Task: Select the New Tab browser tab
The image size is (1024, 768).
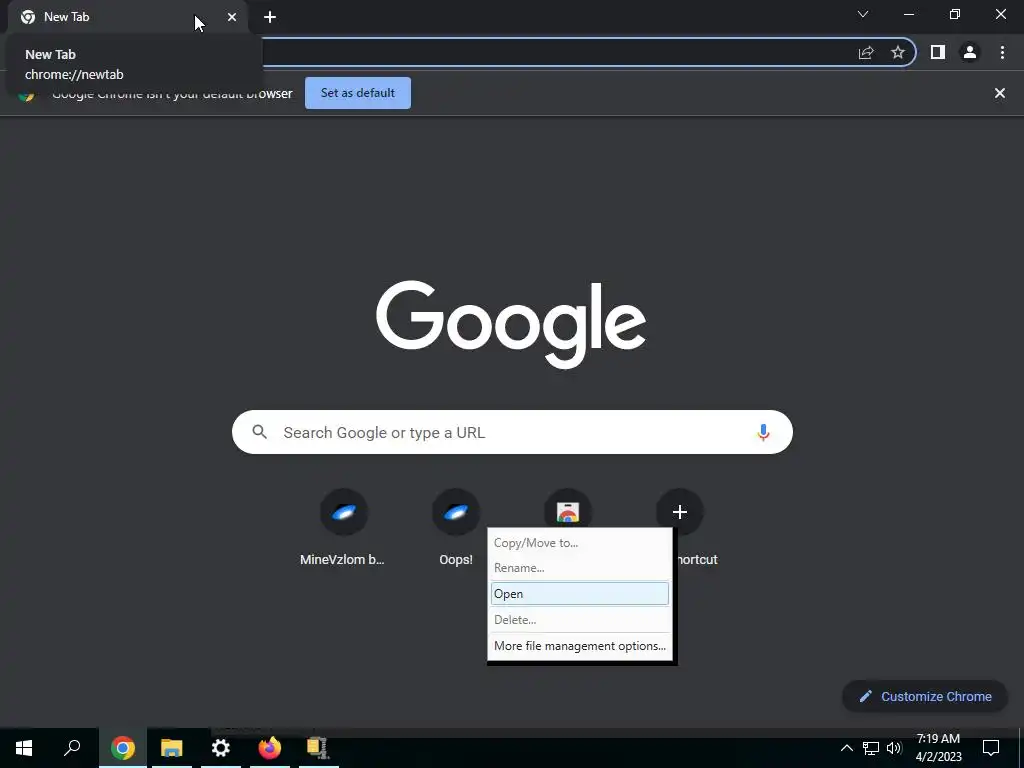Action: pyautogui.click(x=127, y=17)
